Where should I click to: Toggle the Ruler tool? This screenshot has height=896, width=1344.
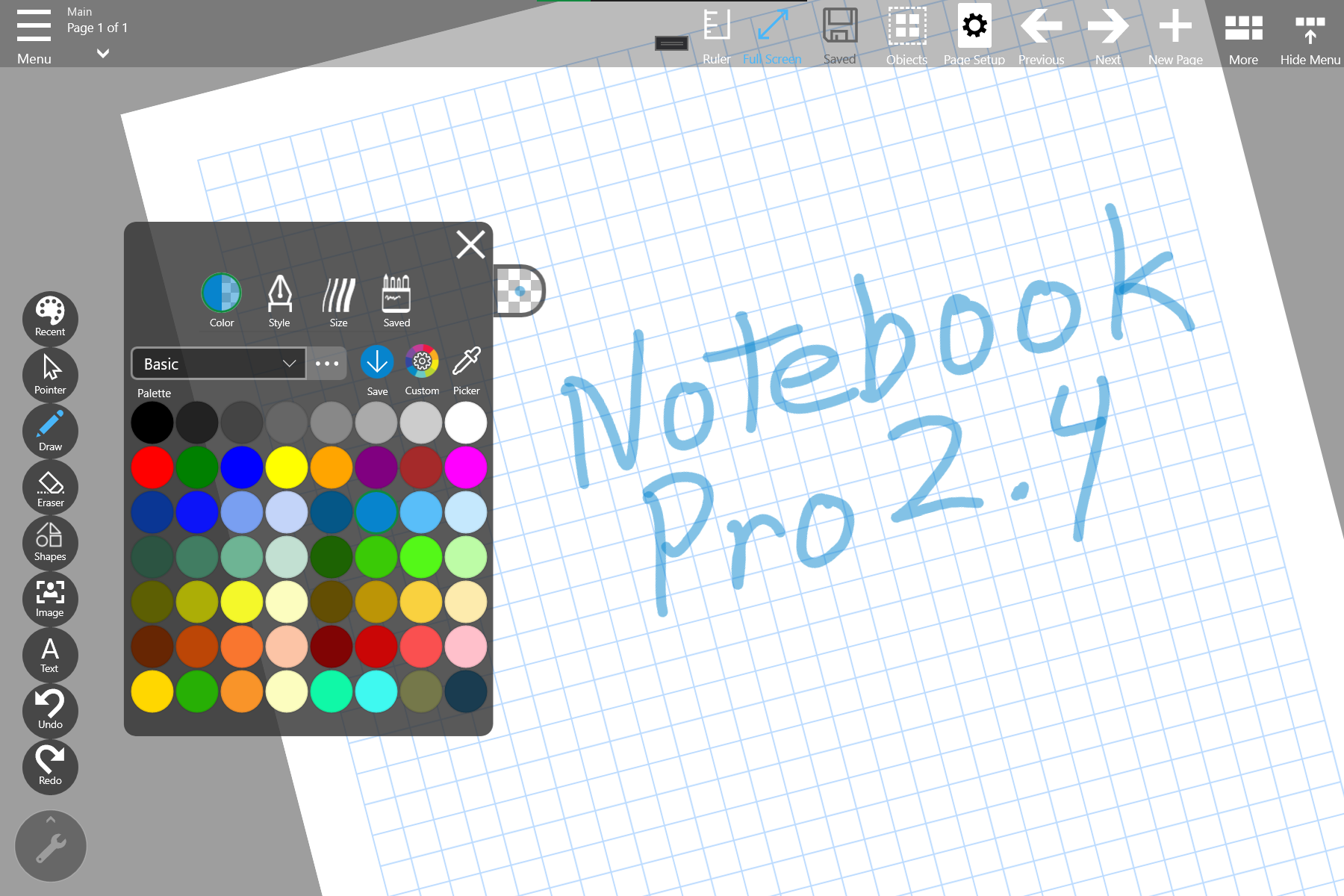coord(717,34)
